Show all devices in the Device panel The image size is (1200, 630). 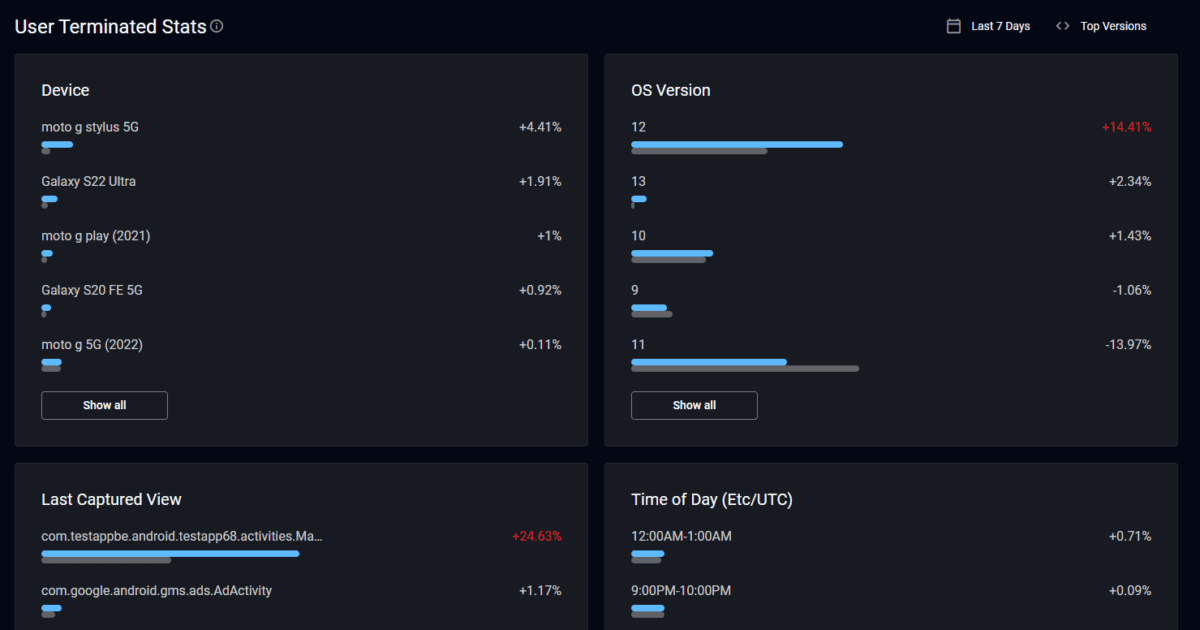(x=104, y=405)
